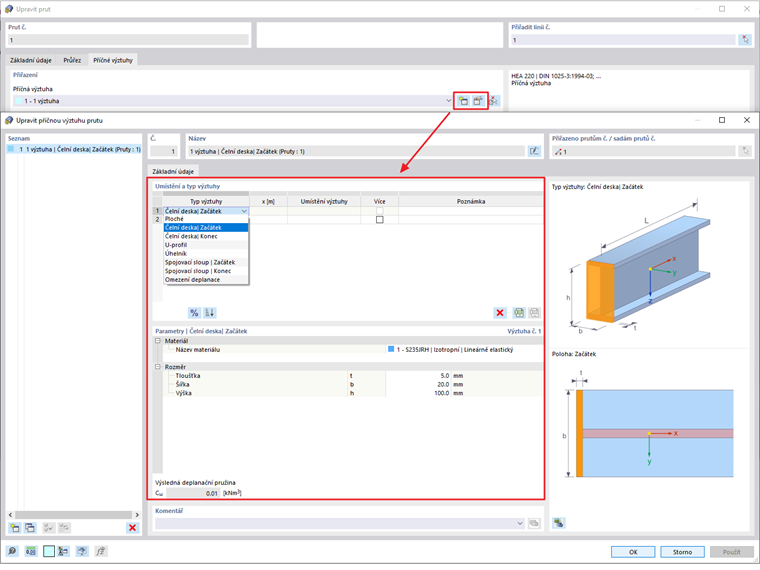This screenshot has height=570, width=760.
Task: Click the Použít apply button
Action: pyautogui.click(x=732, y=552)
